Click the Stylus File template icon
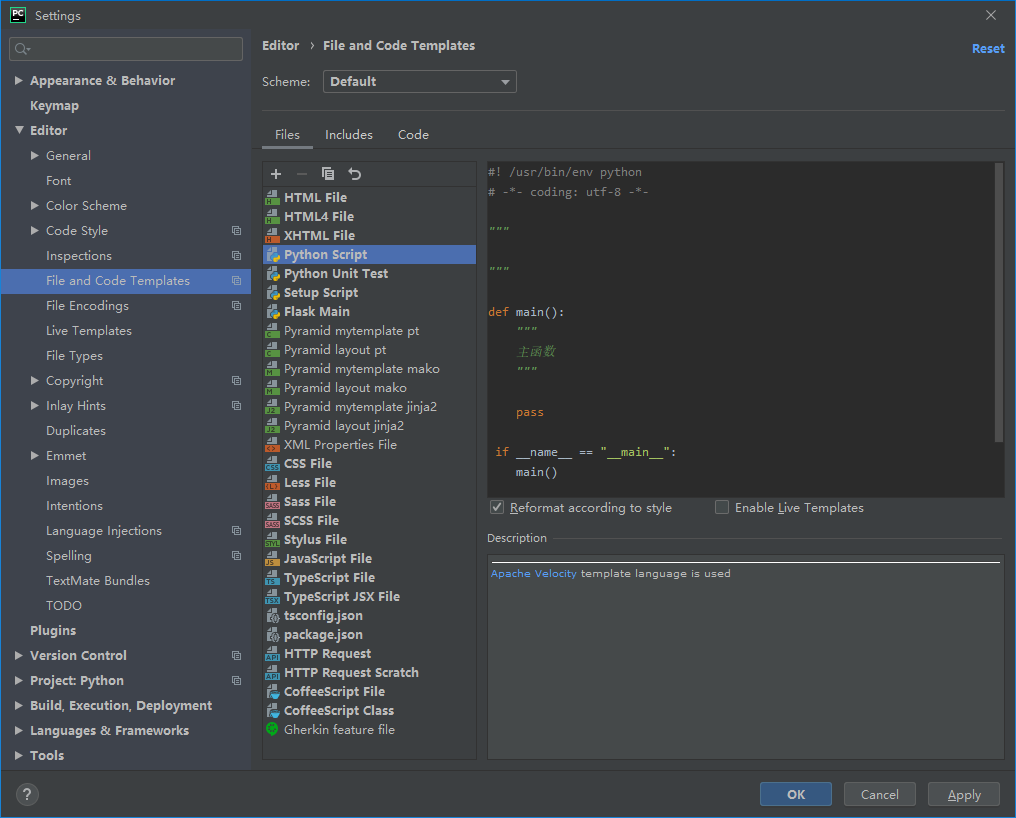Image resolution: width=1016 pixels, height=818 pixels. tap(272, 540)
